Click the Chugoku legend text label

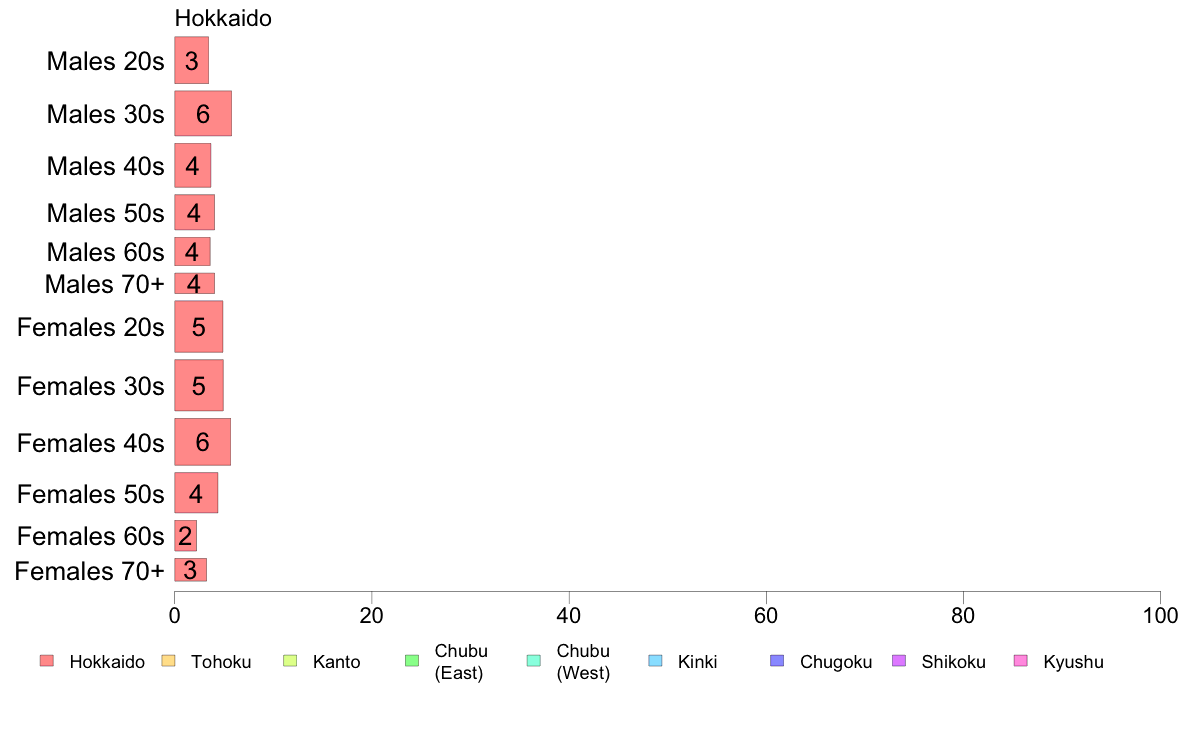click(x=836, y=662)
